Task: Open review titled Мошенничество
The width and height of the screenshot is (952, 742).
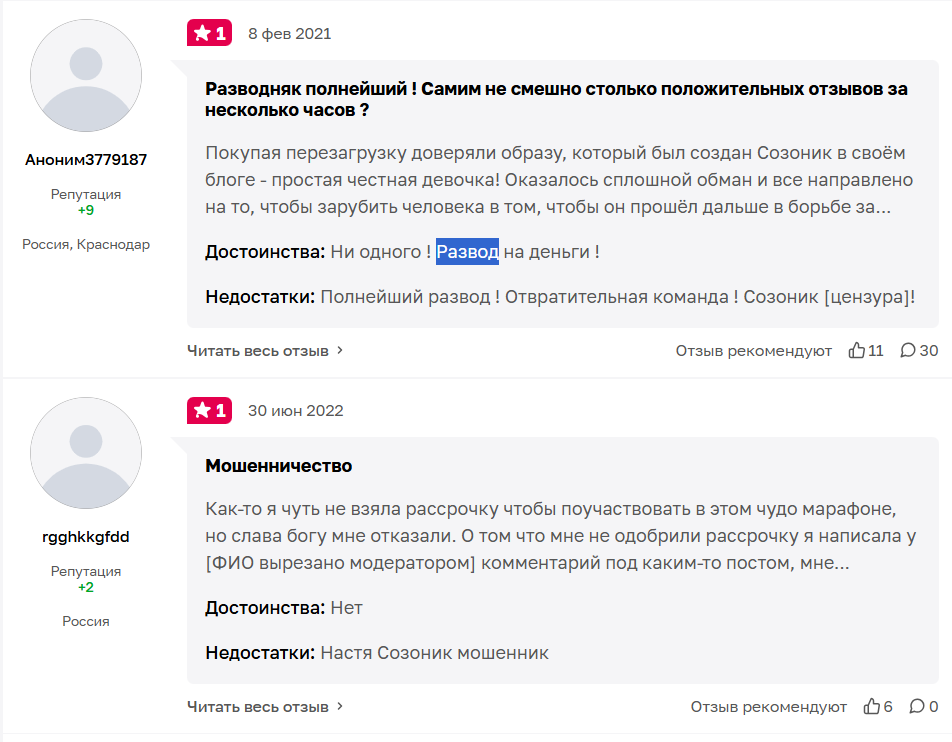Action: (x=278, y=466)
